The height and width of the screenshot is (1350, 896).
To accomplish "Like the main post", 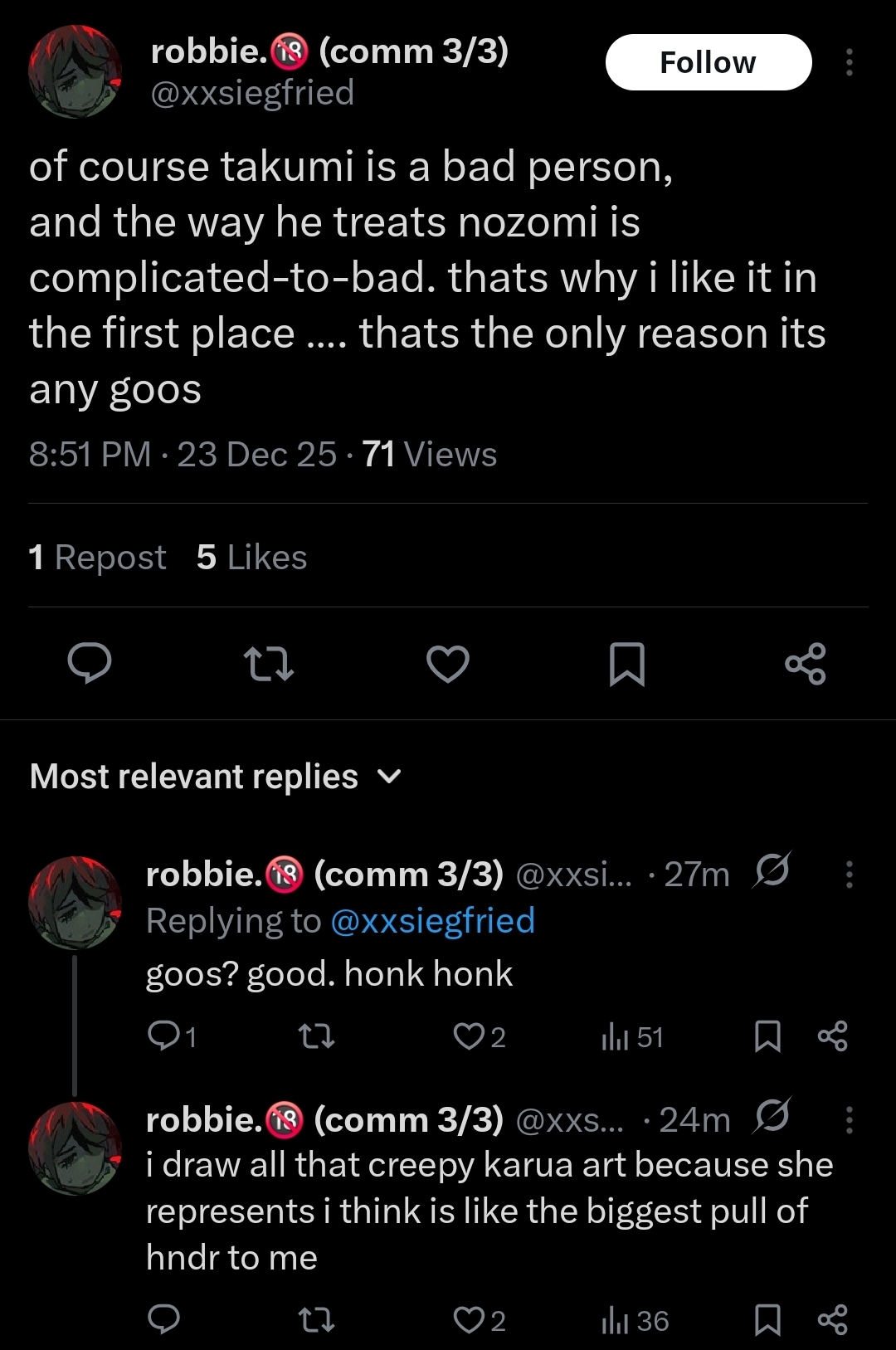I will click(448, 664).
